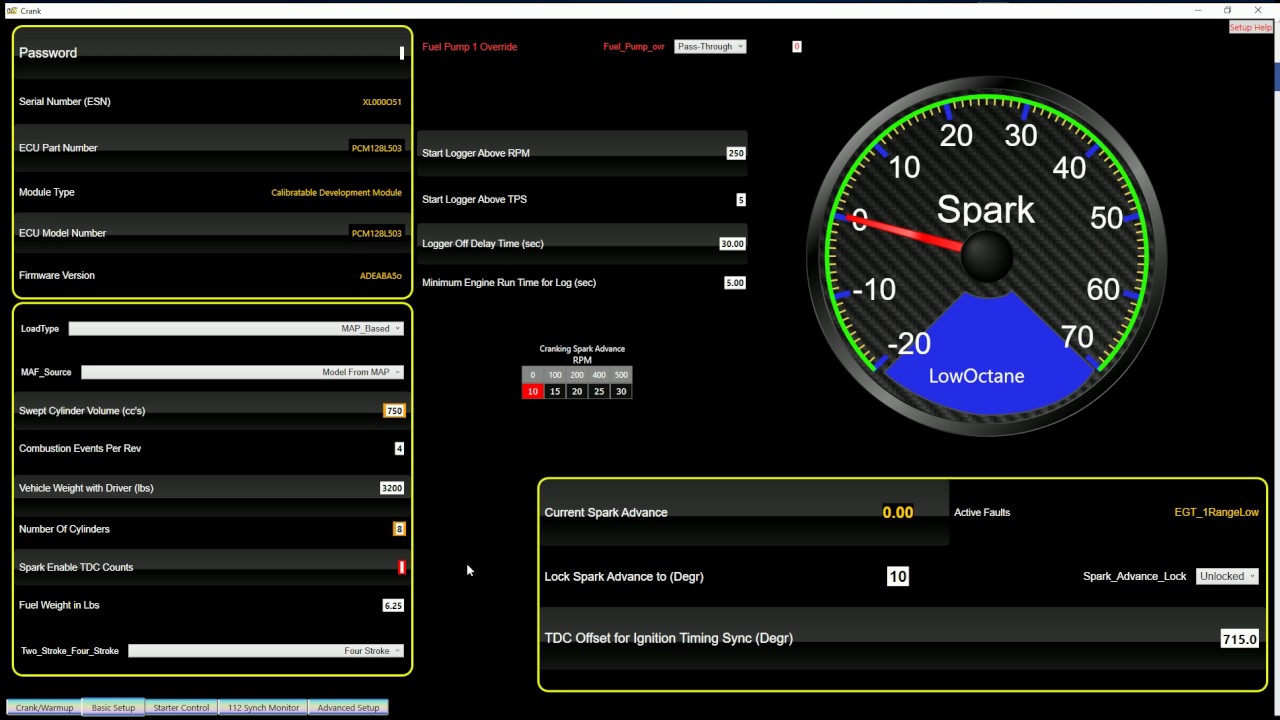The image size is (1280, 720).
Task: Click the ECU Part Number value
Action: (x=377, y=148)
